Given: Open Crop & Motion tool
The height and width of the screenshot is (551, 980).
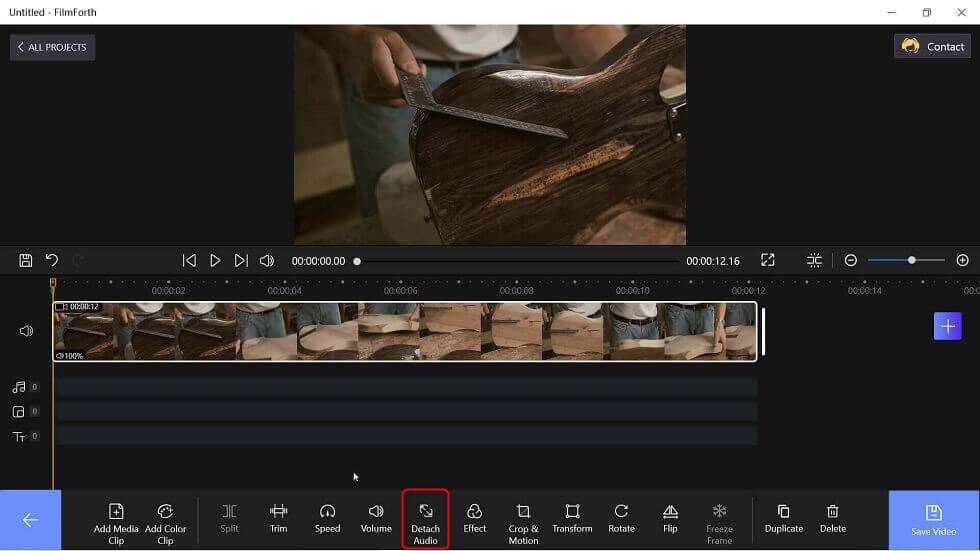Looking at the screenshot, I should point(523,524).
